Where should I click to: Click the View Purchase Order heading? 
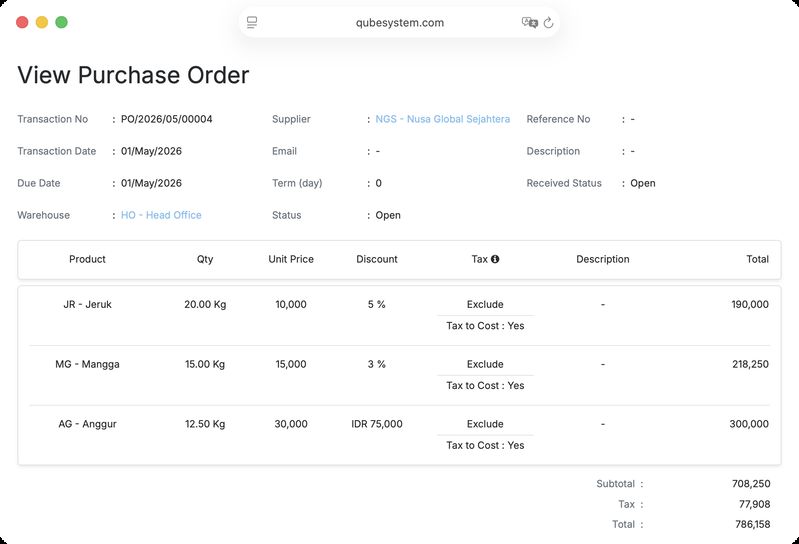pos(133,75)
